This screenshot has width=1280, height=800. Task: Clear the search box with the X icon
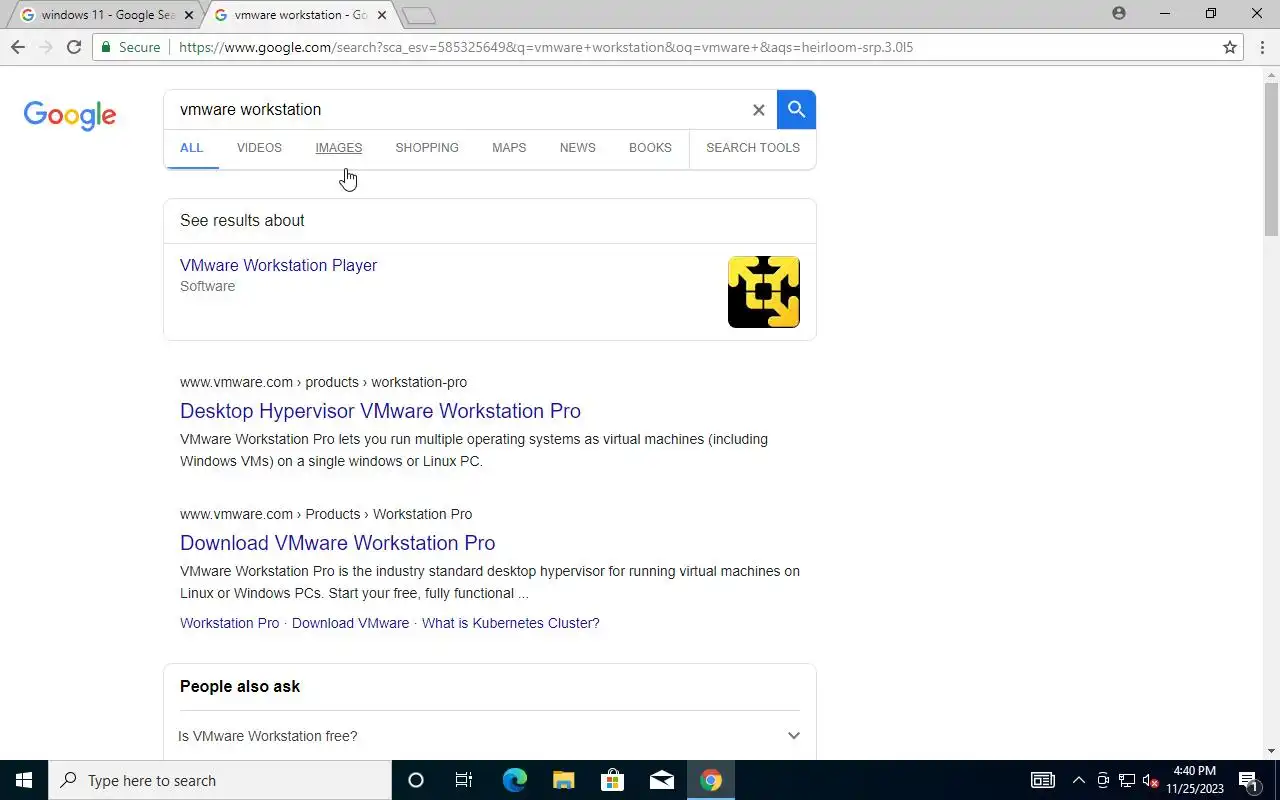pos(758,110)
